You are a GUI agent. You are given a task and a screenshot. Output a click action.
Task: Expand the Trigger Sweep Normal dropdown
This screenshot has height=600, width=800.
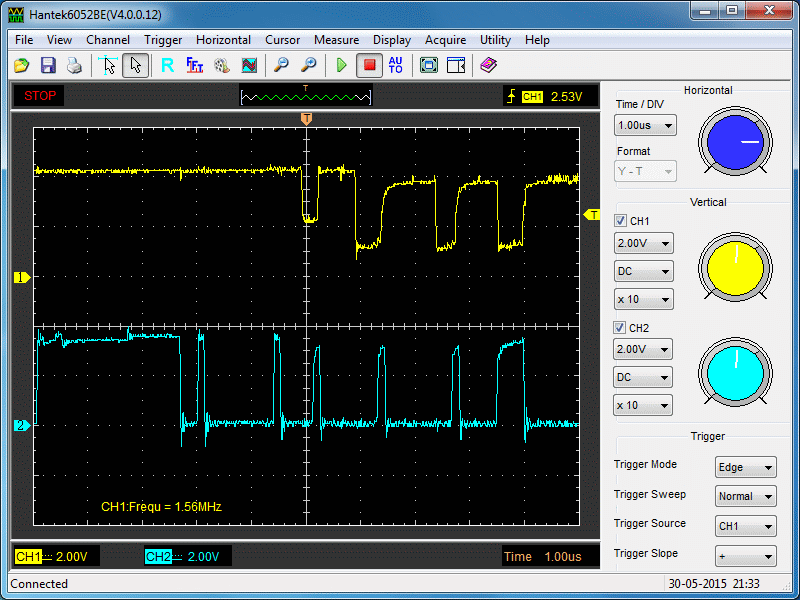[746, 496]
